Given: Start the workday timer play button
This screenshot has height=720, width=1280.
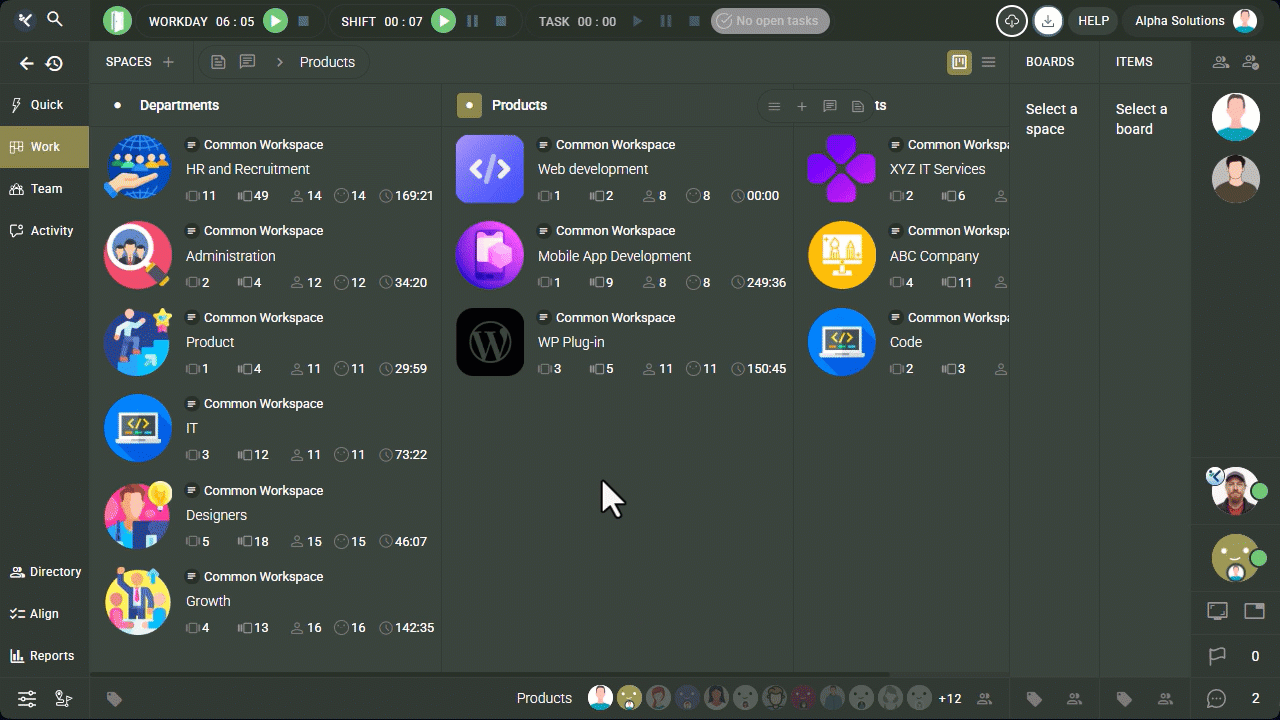Looking at the screenshot, I should point(276,21).
